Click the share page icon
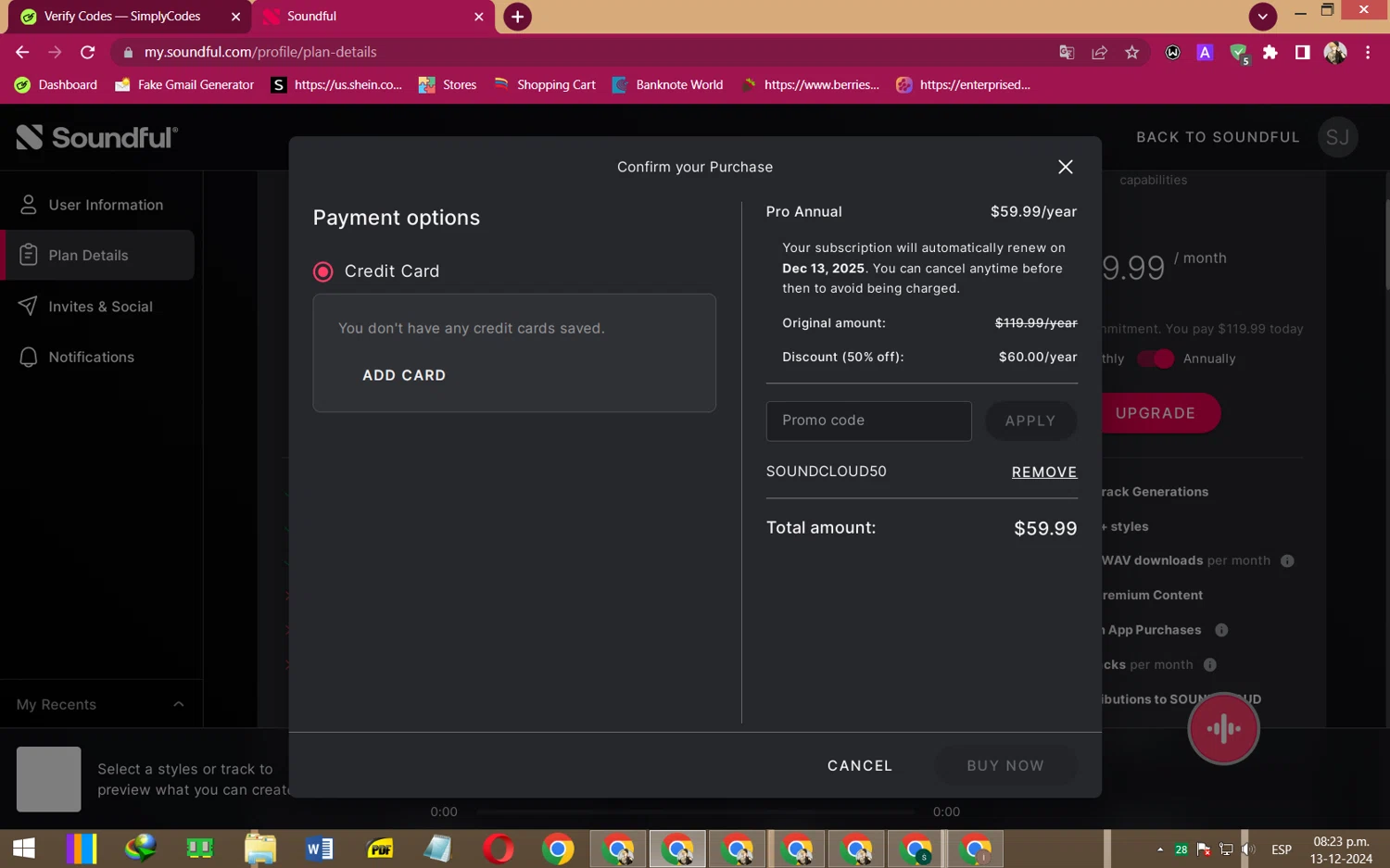 1099,53
